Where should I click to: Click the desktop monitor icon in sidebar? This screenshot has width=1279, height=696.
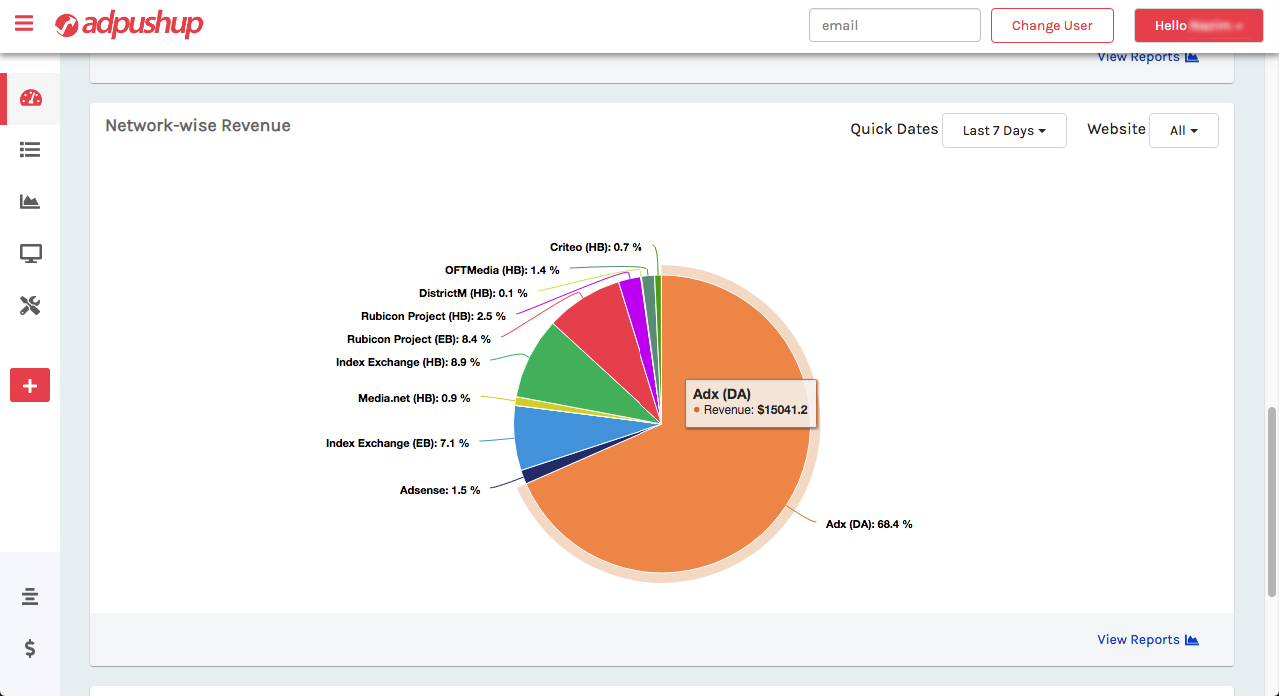pyautogui.click(x=30, y=254)
